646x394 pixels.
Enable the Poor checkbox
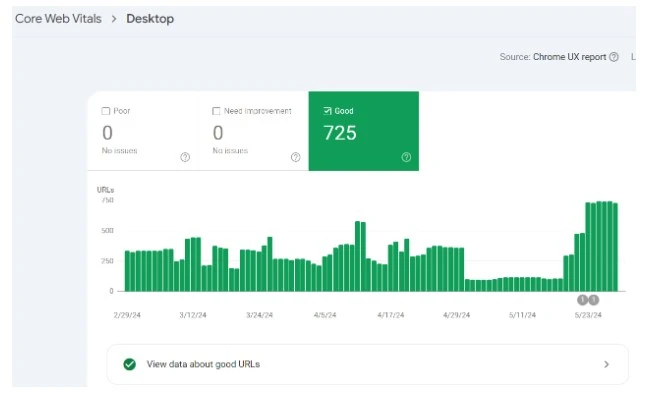click(x=106, y=111)
